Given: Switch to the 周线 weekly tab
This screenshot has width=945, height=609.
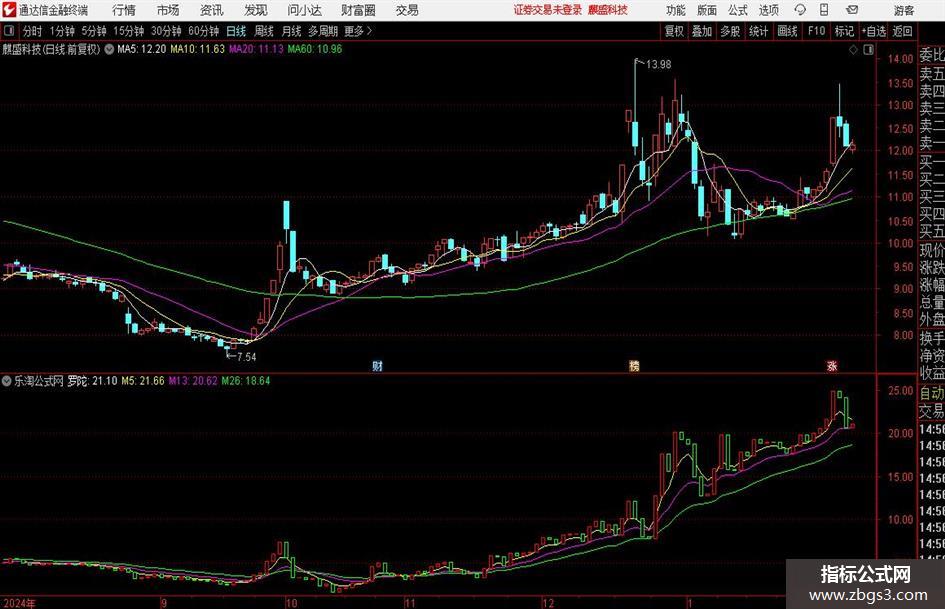Looking at the screenshot, I should pyautogui.click(x=264, y=31).
